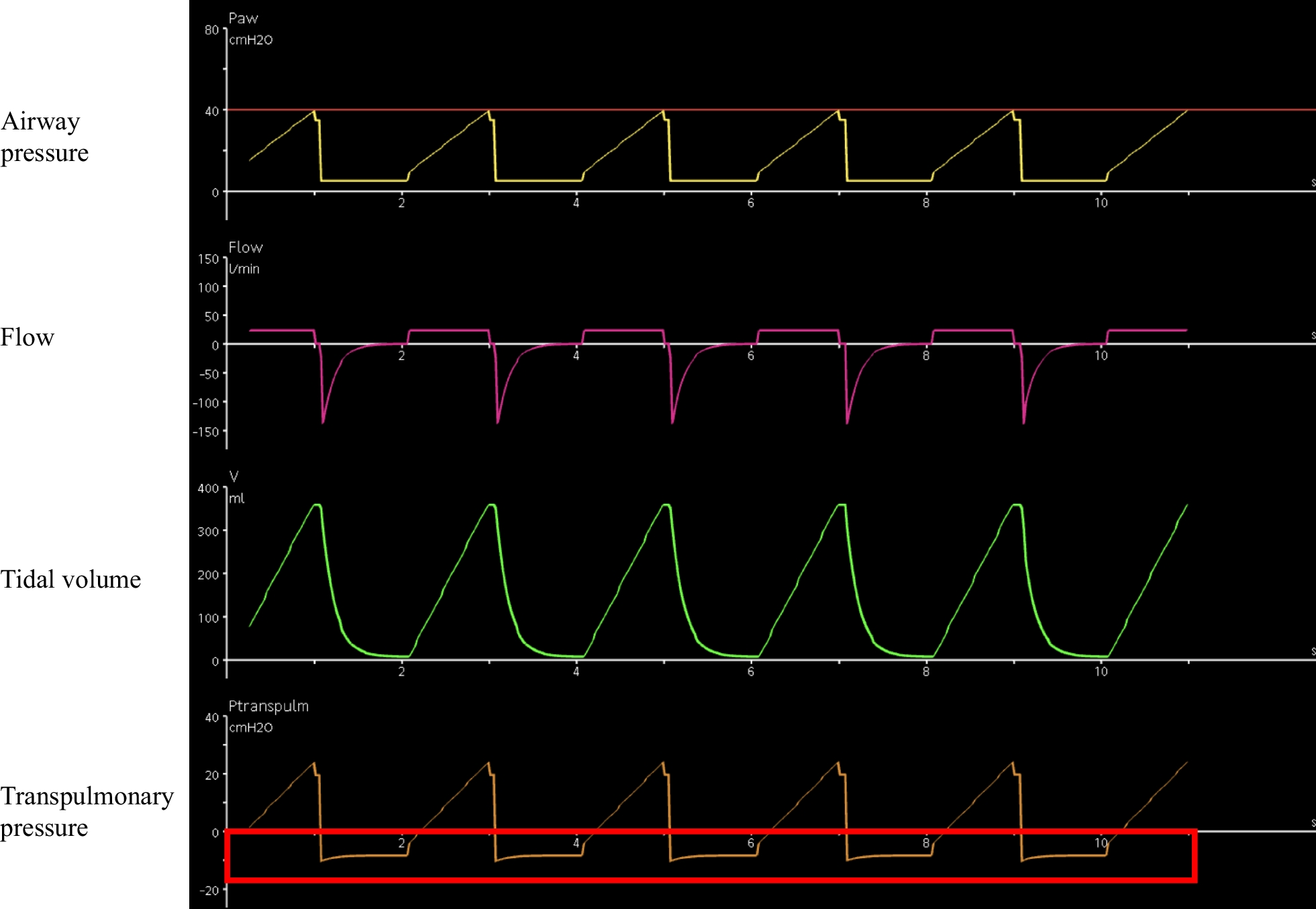Click the 'l/min' unit label

click(x=244, y=269)
